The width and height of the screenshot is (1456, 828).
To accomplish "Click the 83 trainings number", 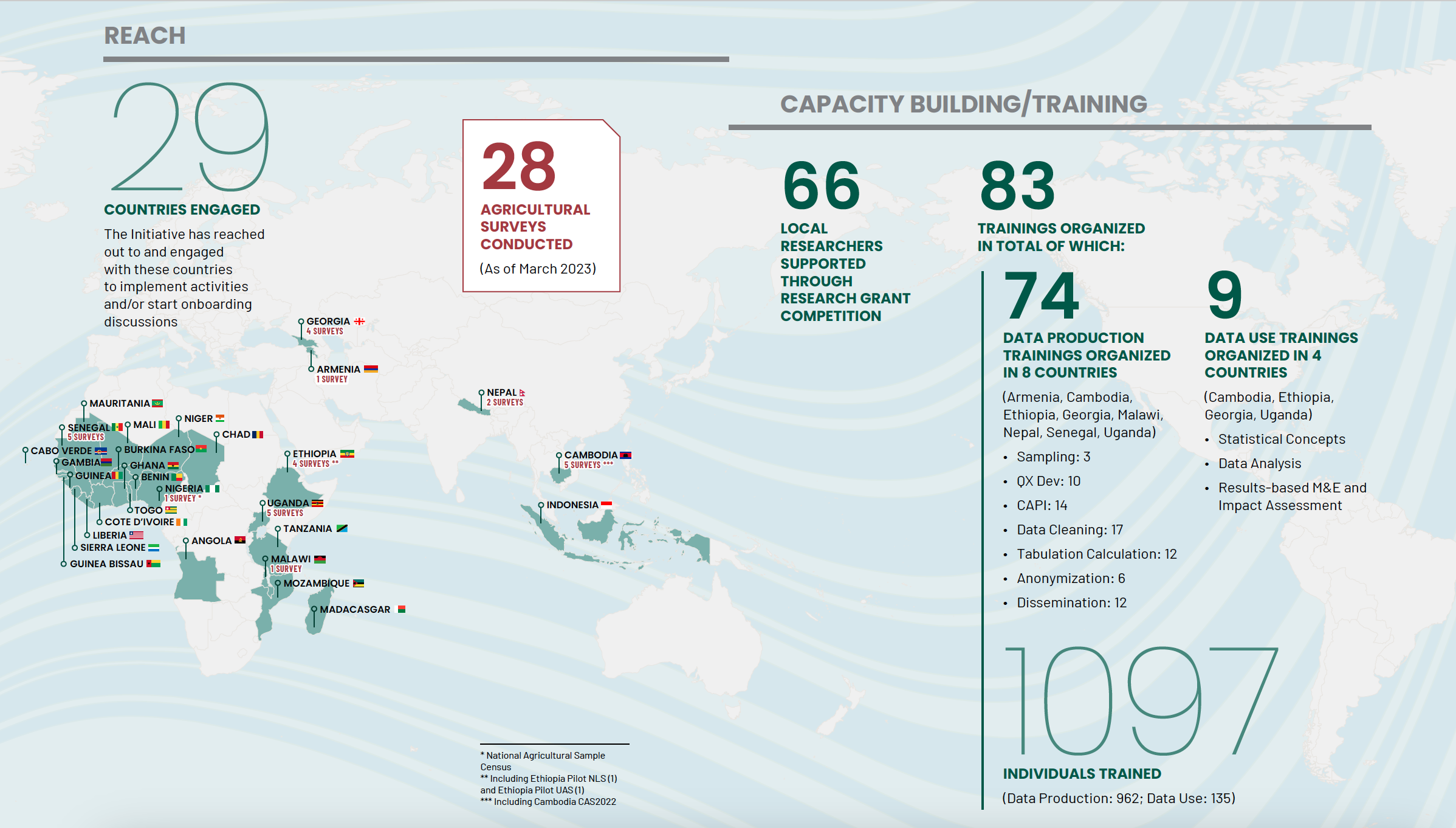I will pos(1018,185).
